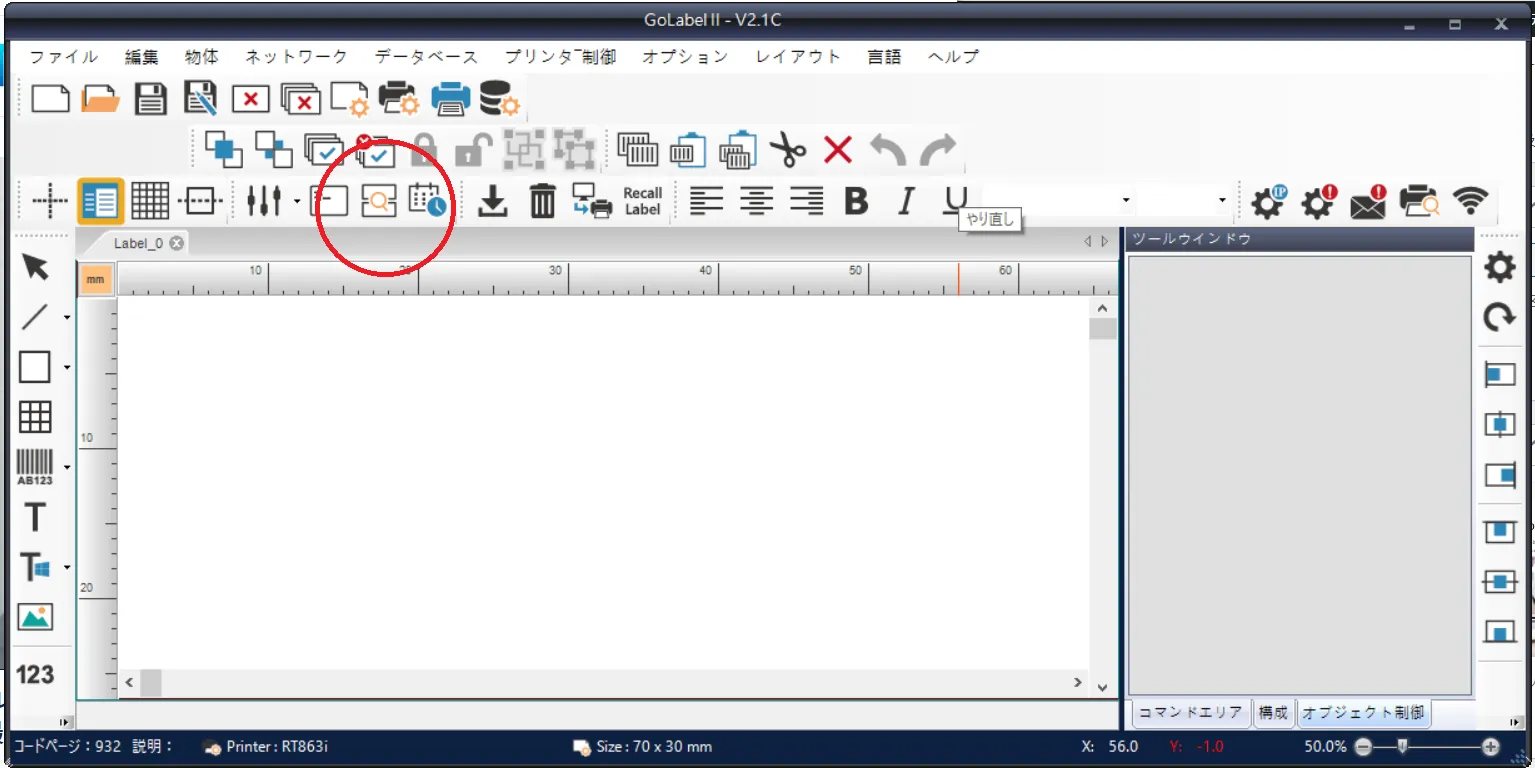
Task: Select center text alignment in toolbar
Action: coord(756,201)
